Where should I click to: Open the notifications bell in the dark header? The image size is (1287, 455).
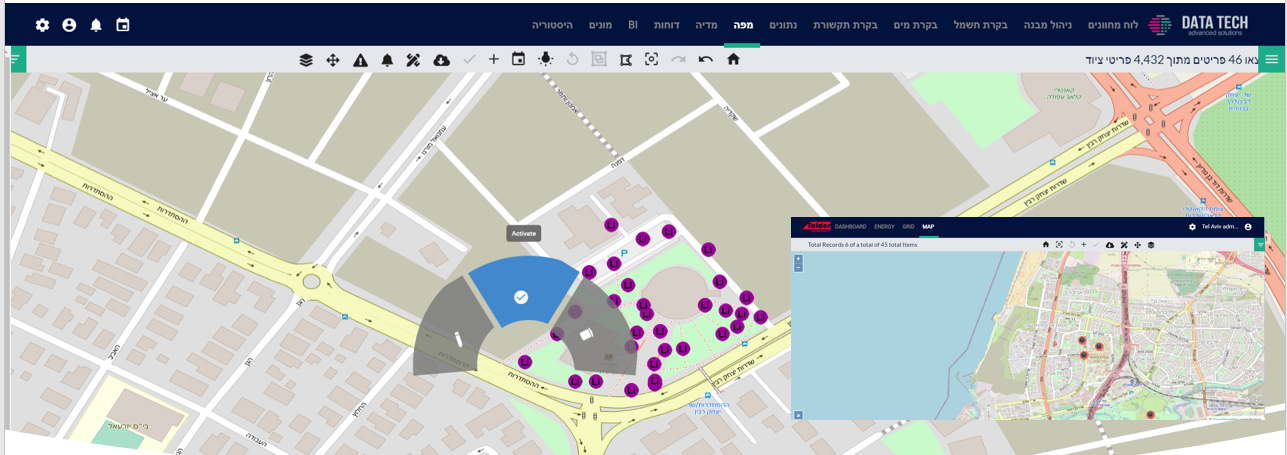[96, 25]
